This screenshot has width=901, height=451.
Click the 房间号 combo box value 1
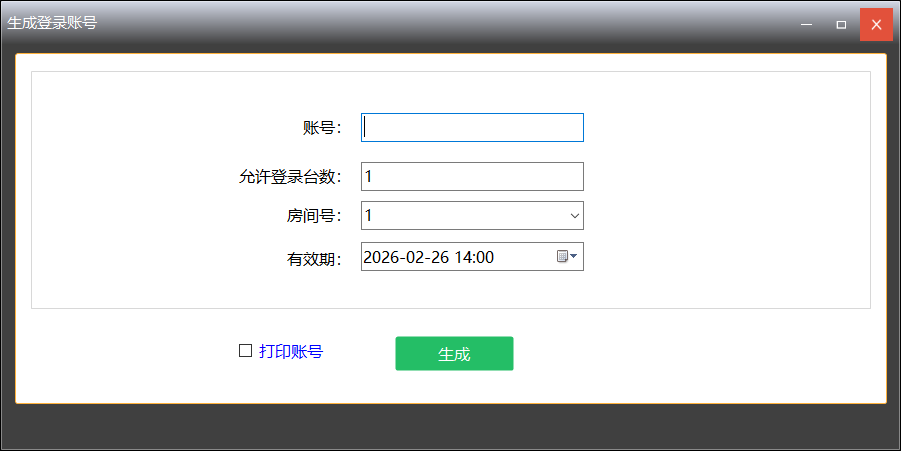click(x=460, y=216)
